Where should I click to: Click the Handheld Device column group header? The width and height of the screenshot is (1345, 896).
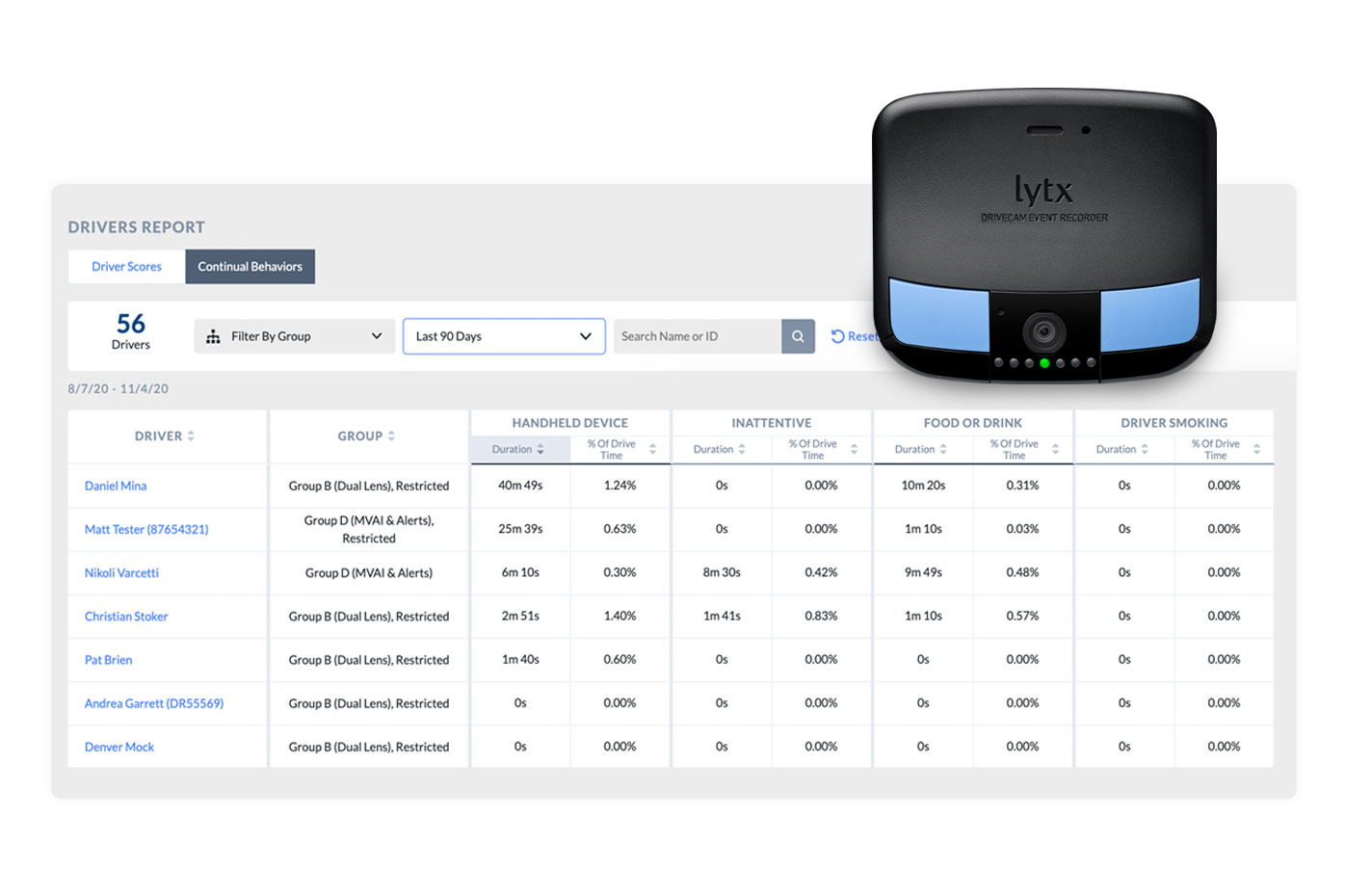pos(570,423)
